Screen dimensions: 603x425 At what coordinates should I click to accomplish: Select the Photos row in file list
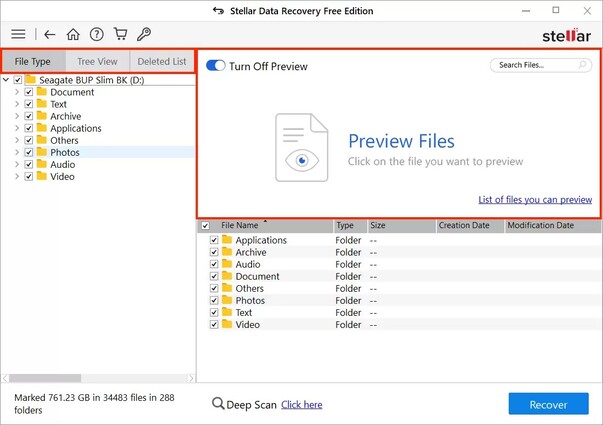click(x=399, y=300)
